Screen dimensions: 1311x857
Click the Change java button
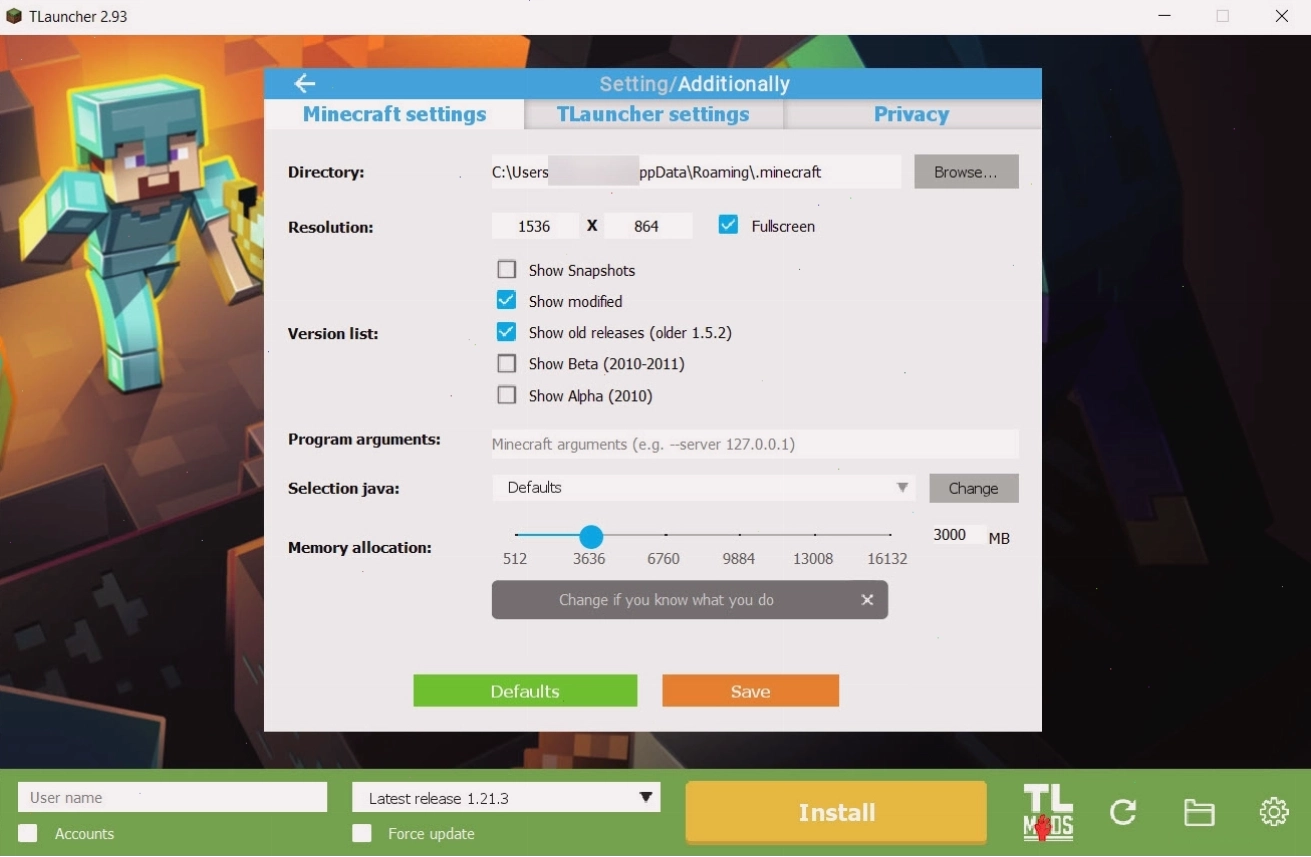(x=973, y=488)
